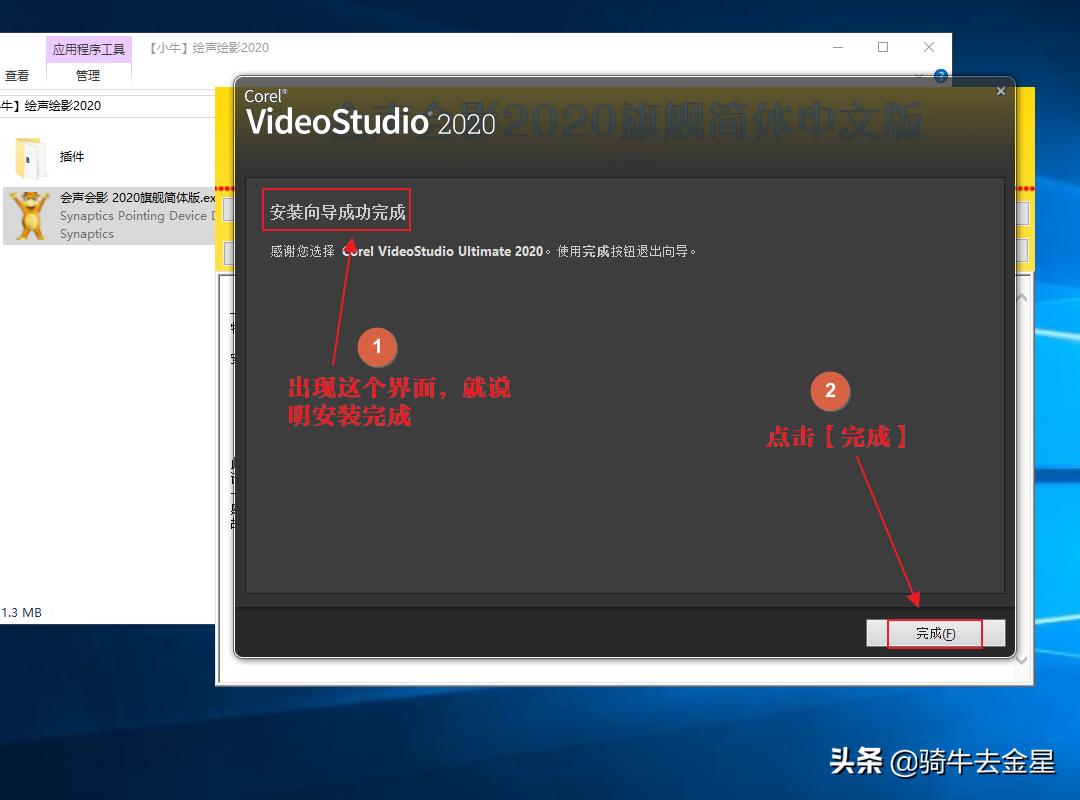Open the 查看 tab
Screen dimensions: 1080x800
(18, 75)
